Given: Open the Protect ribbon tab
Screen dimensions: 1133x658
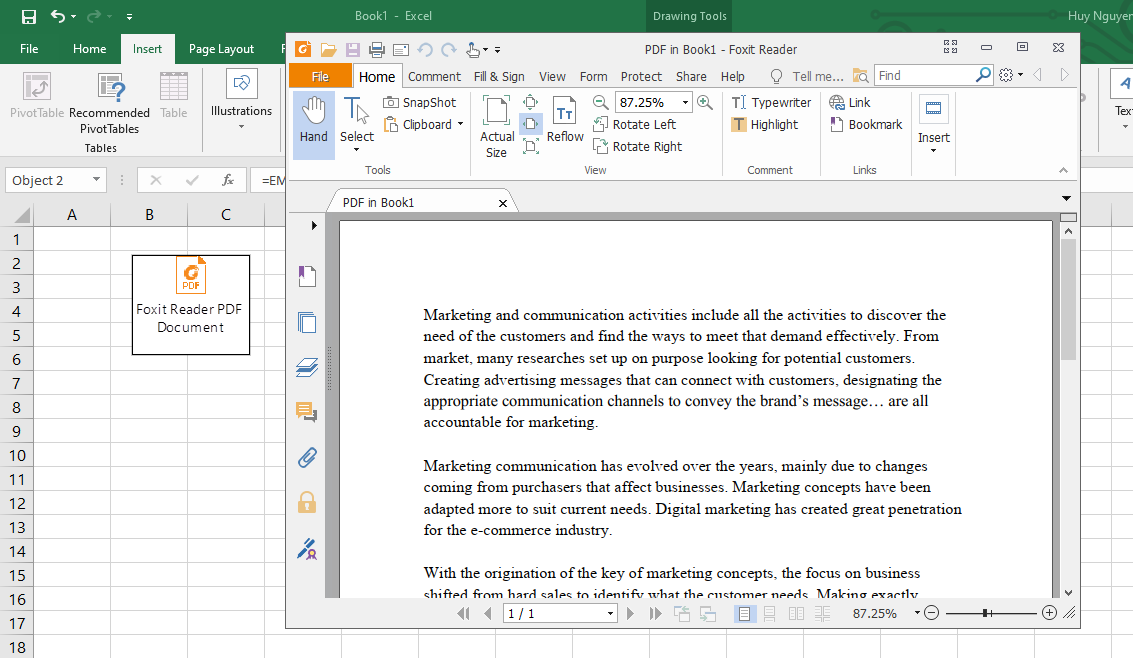Looking at the screenshot, I should pos(641,76).
